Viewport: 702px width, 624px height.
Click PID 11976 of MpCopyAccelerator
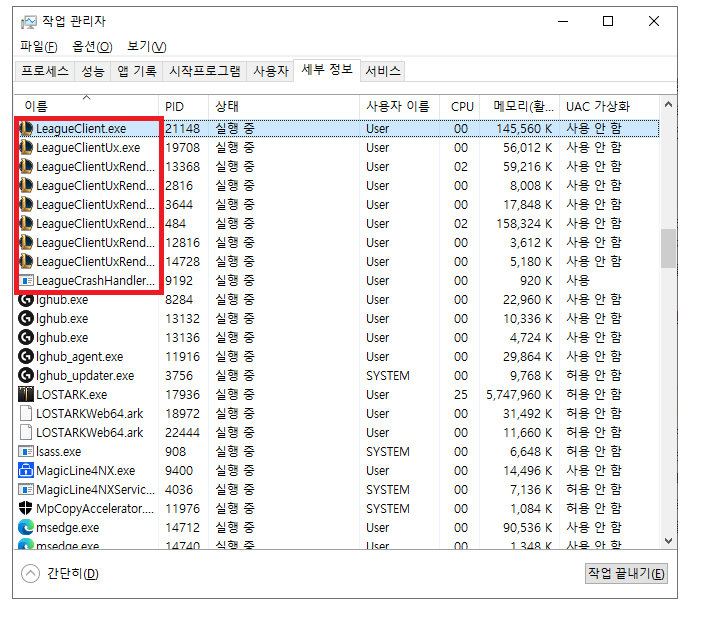(183, 509)
